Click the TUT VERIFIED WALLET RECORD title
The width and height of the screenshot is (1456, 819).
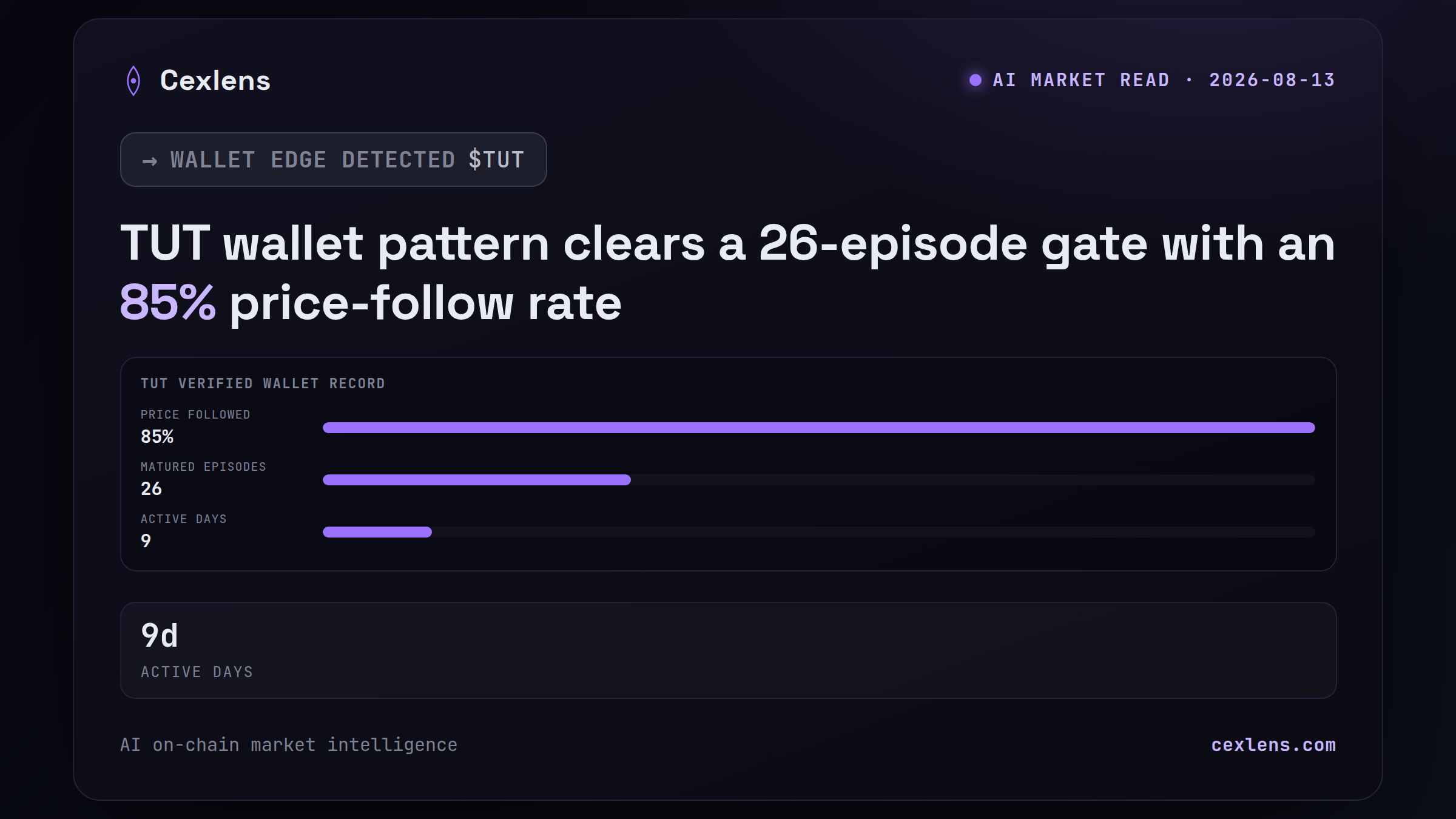point(263,383)
